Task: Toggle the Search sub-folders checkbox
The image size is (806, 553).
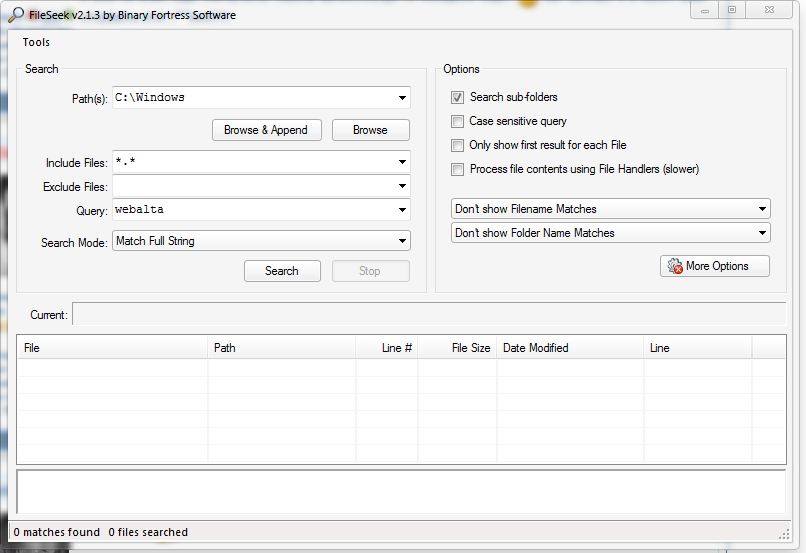Action: click(457, 97)
